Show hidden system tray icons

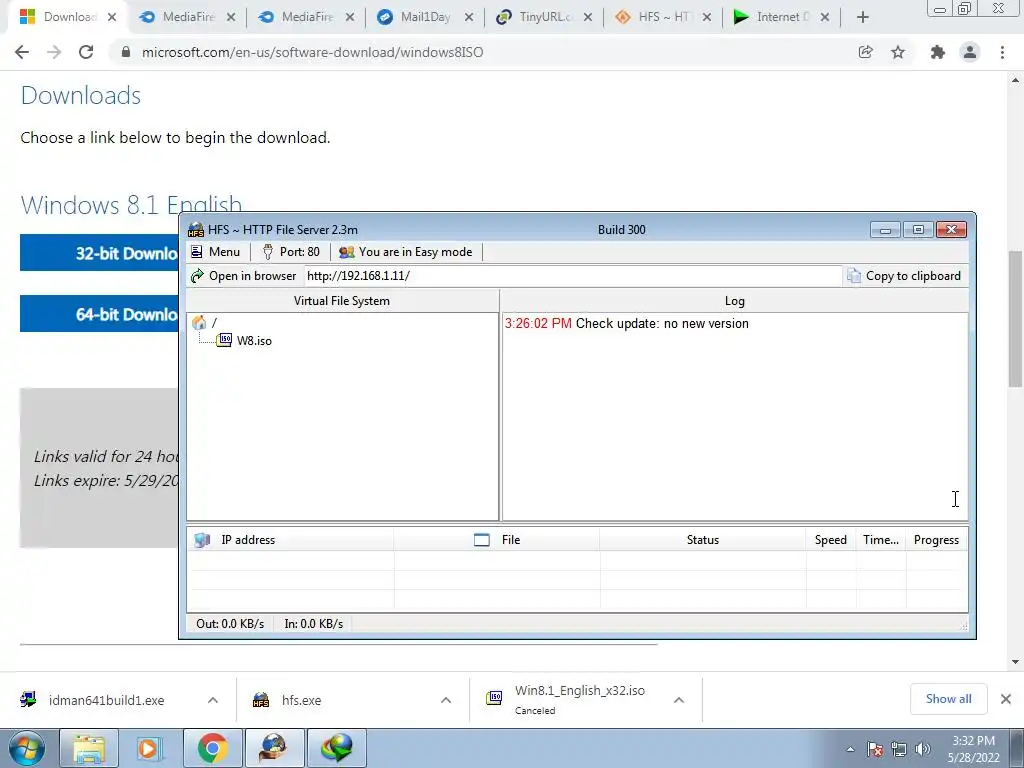click(x=850, y=749)
